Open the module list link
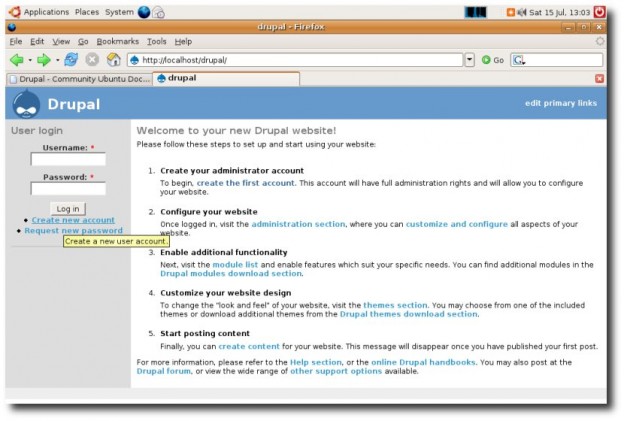Image resolution: width=624 pixels, height=421 pixels. pyautogui.click(x=235, y=265)
